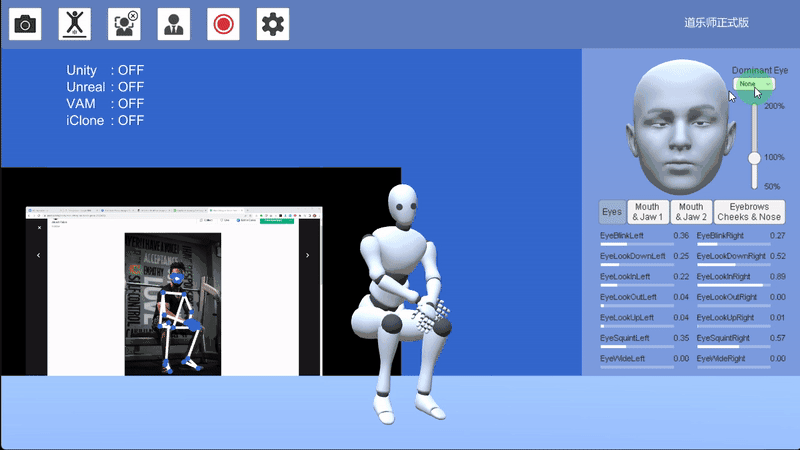Open the body pose calibration icon

coord(75,24)
